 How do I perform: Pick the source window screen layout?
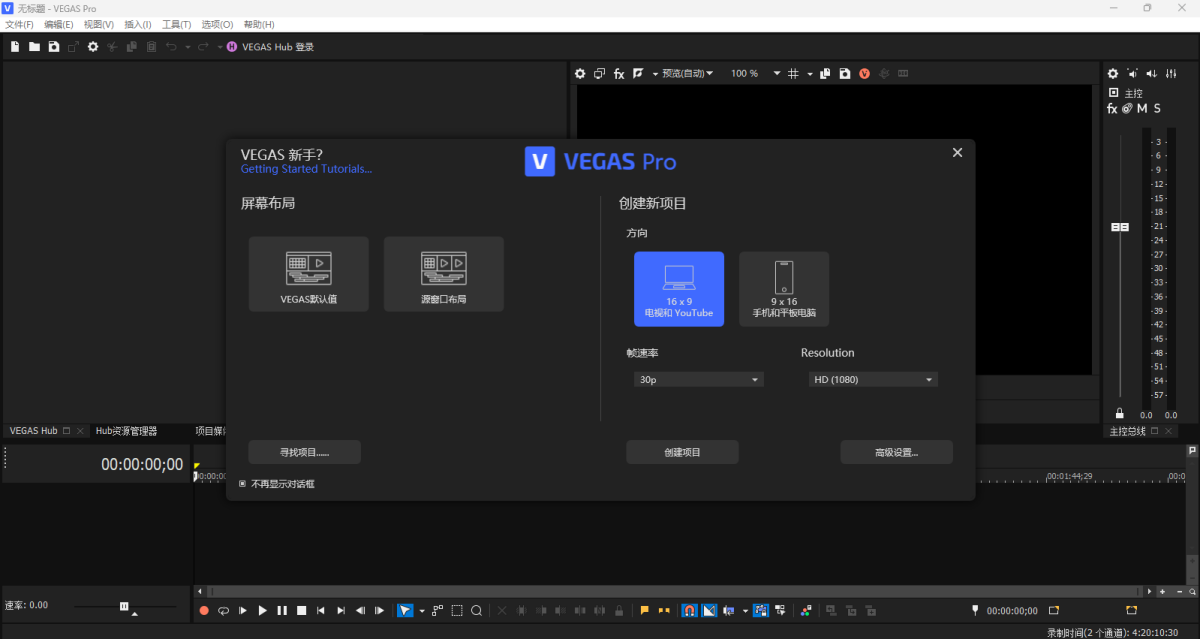point(444,274)
